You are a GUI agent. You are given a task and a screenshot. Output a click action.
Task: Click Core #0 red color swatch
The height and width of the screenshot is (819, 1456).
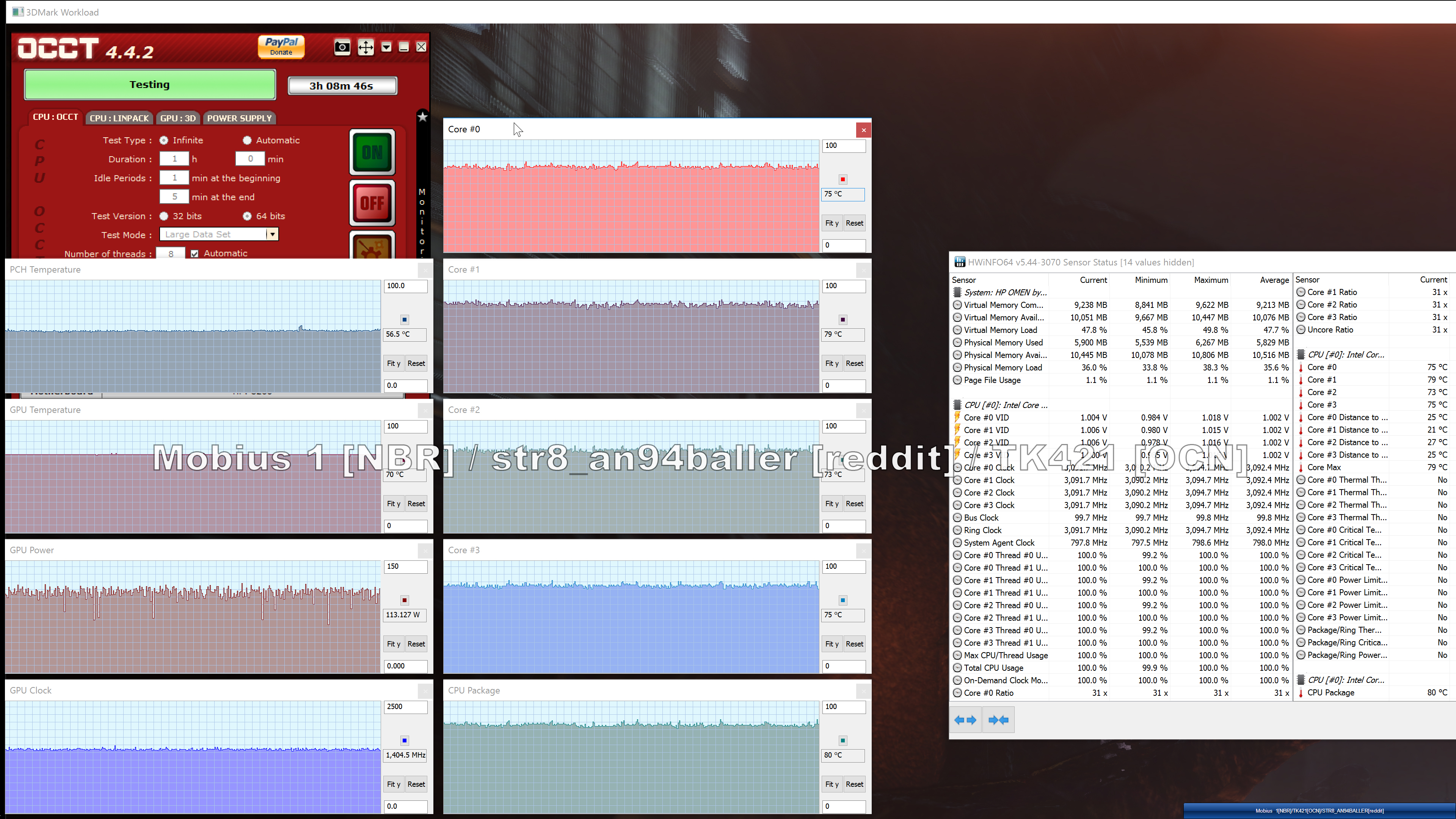pyautogui.click(x=843, y=179)
